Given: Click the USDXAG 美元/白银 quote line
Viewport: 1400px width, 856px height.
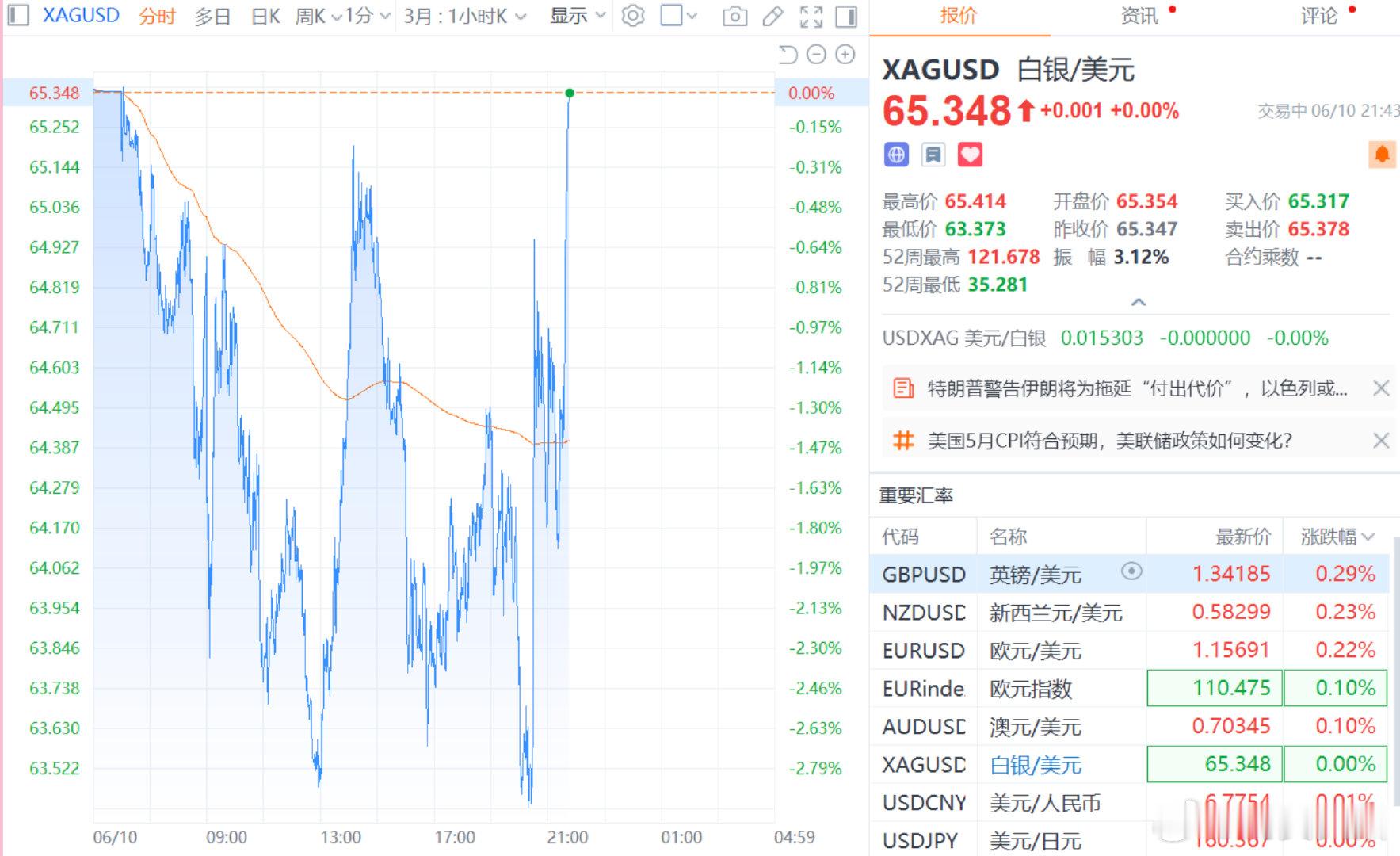Looking at the screenshot, I should tap(1105, 338).
